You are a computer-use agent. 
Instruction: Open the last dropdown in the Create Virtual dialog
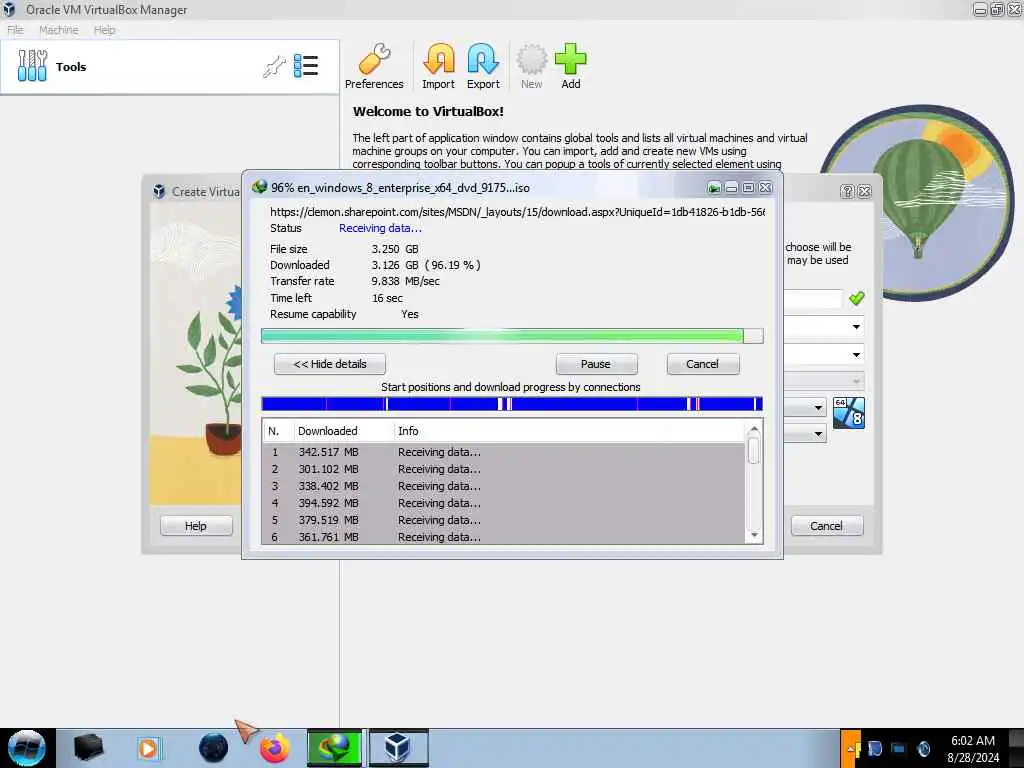coord(818,434)
